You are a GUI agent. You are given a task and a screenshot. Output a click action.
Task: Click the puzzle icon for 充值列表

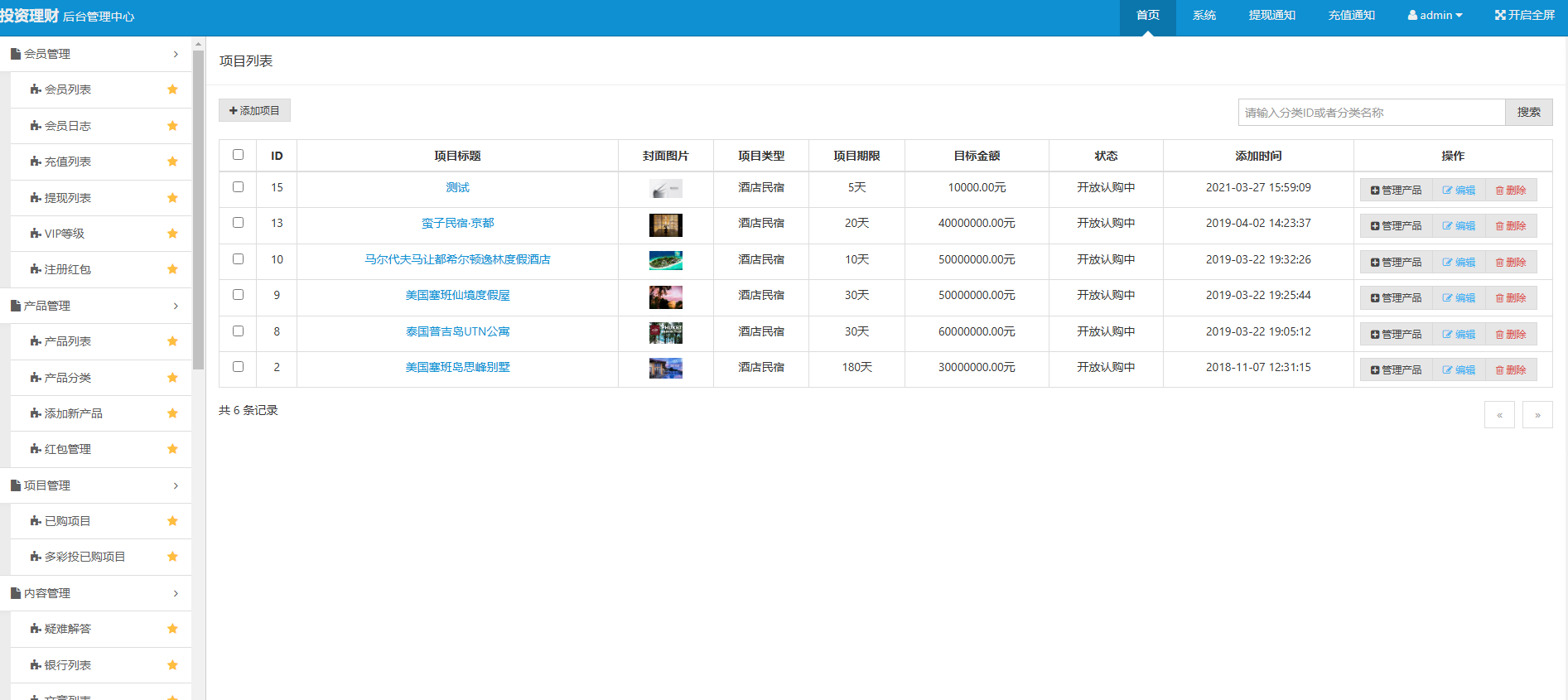(36, 162)
